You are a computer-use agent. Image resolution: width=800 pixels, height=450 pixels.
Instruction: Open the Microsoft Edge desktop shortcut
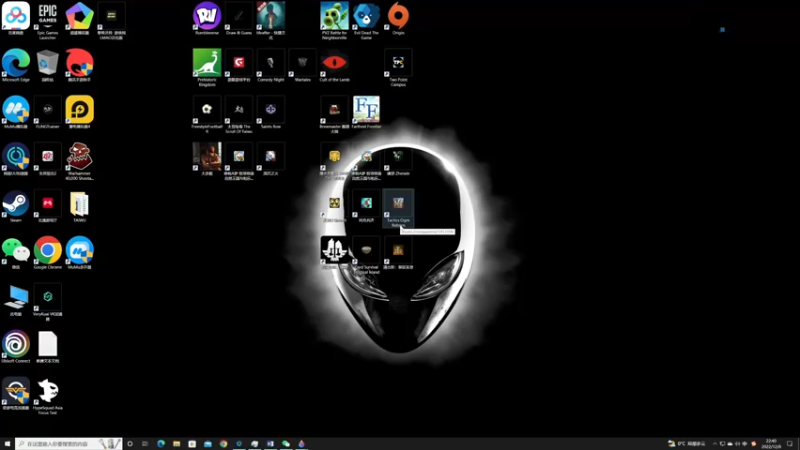pos(16,65)
